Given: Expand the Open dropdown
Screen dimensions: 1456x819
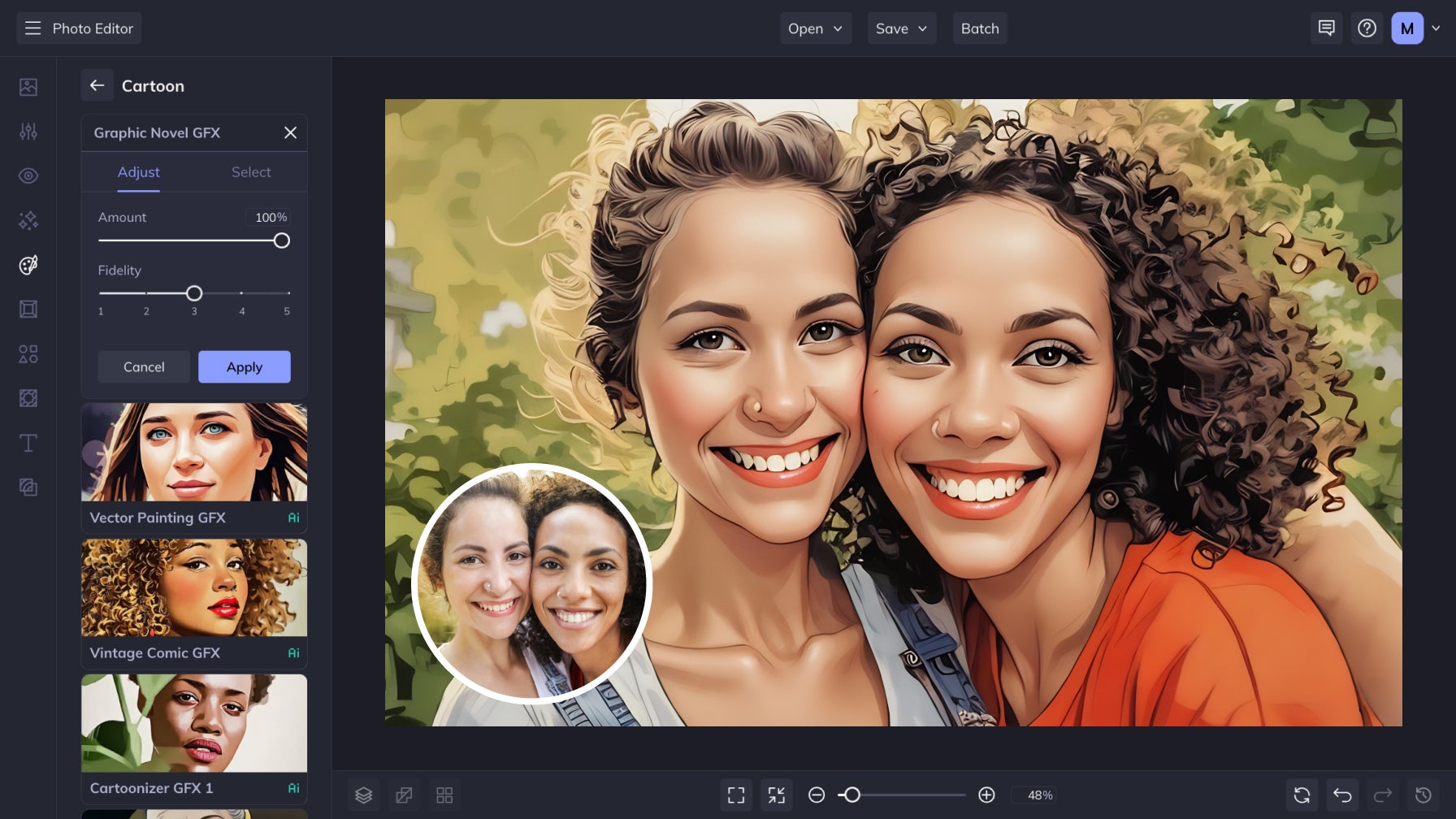Looking at the screenshot, I should 815,28.
